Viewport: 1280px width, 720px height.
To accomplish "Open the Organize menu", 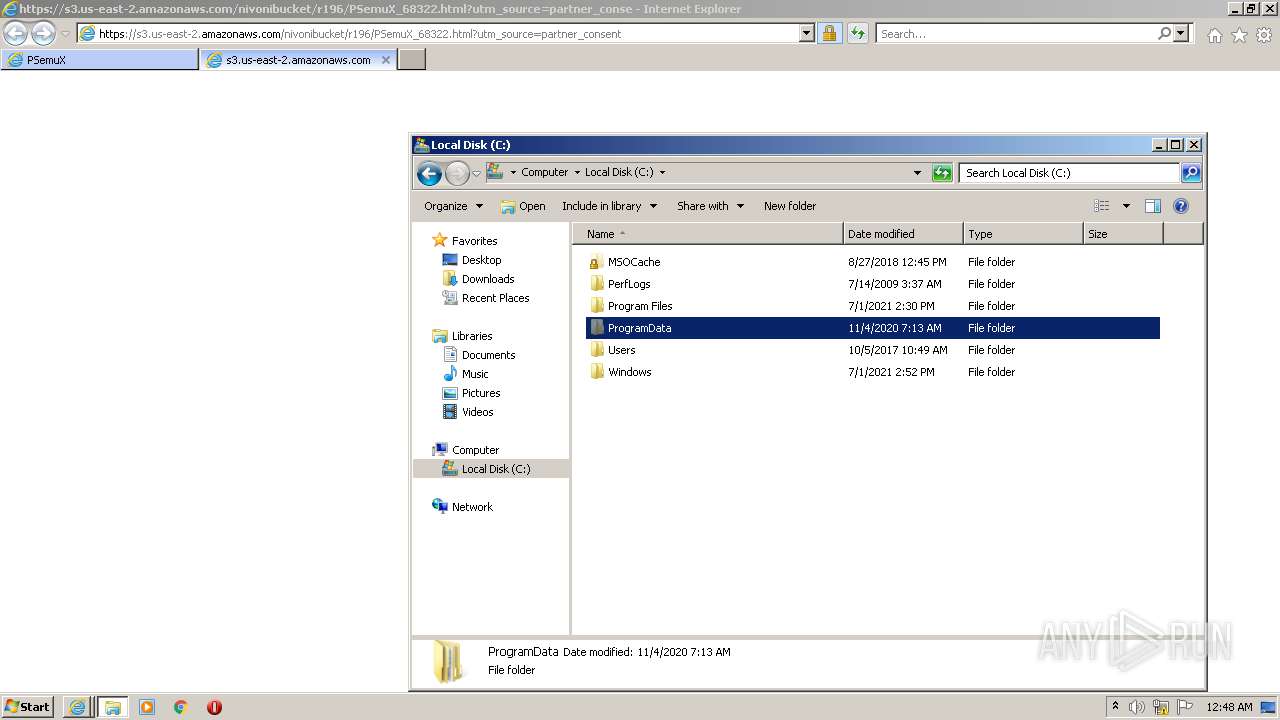I will [x=453, y=206].
